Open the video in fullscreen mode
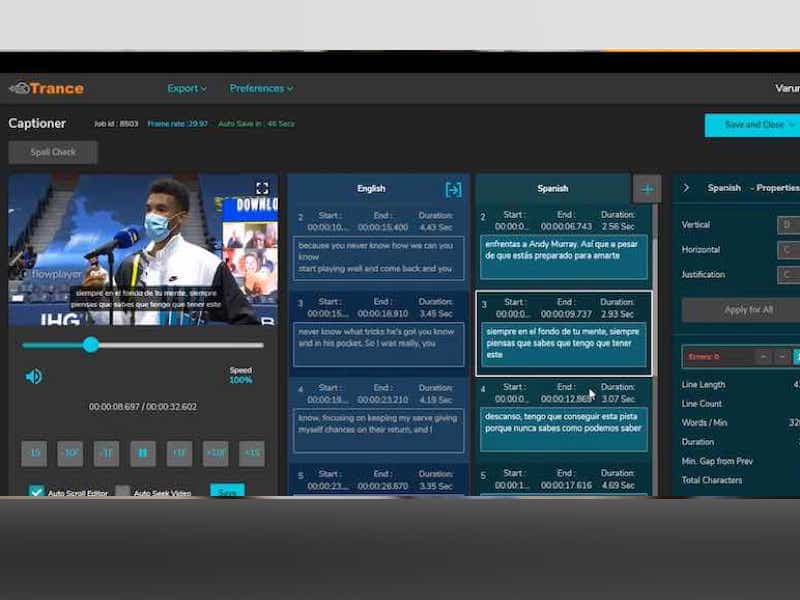Screen dimensions: 800x600 coord(262,188)
